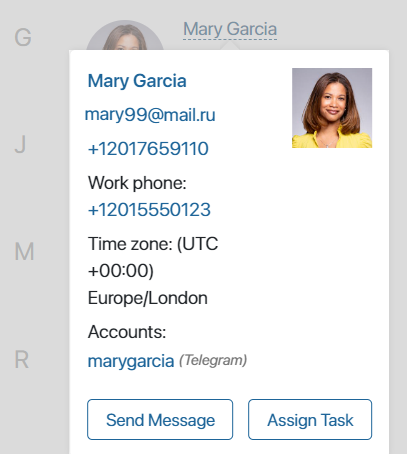This screenshot has height=454, width=407.
Task: Click the popup pointer arrow under the Mary Garcia link
Action: click(230, 45)
